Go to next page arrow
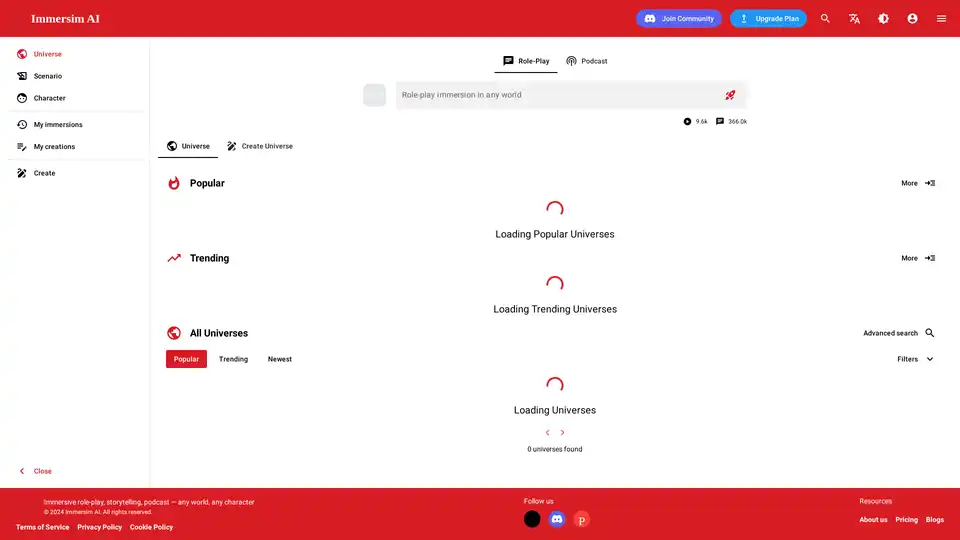This screenshot has height=540, width=960. 562,433
